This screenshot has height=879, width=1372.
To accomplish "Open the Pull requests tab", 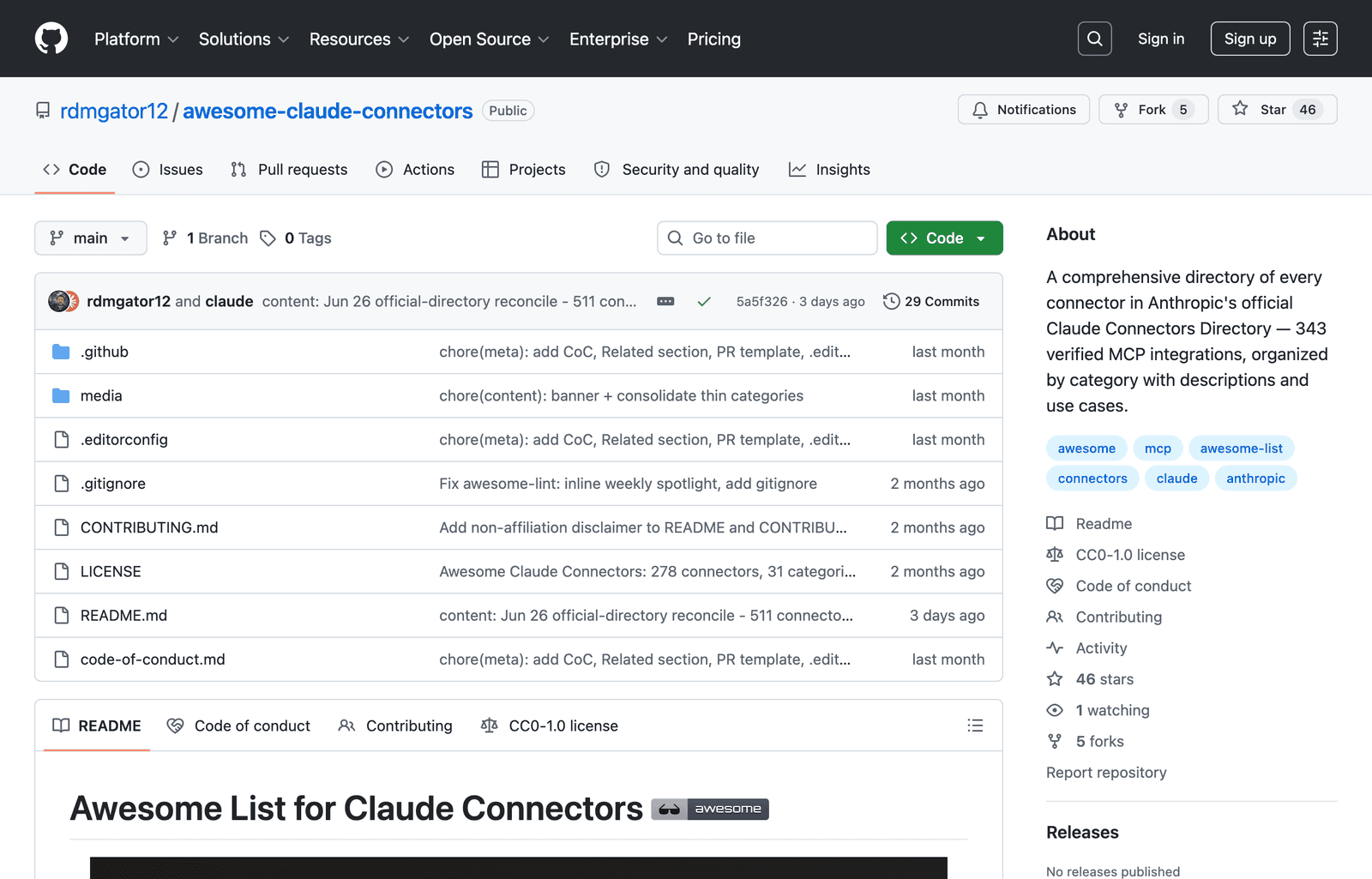I will 289,170.
